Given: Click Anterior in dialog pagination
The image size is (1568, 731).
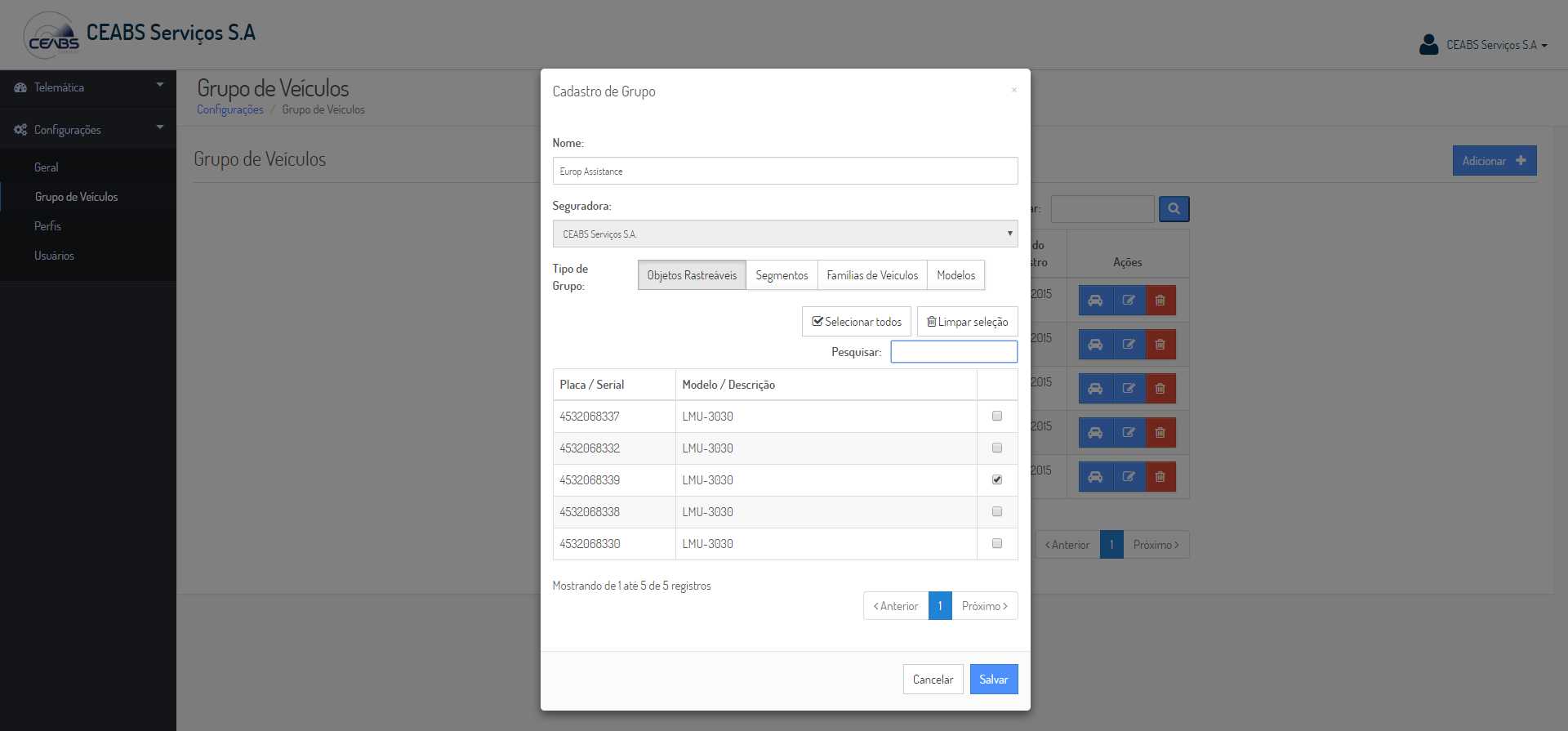Looking at the screenshot, I should pyautogui.click(x=896, y=606).
